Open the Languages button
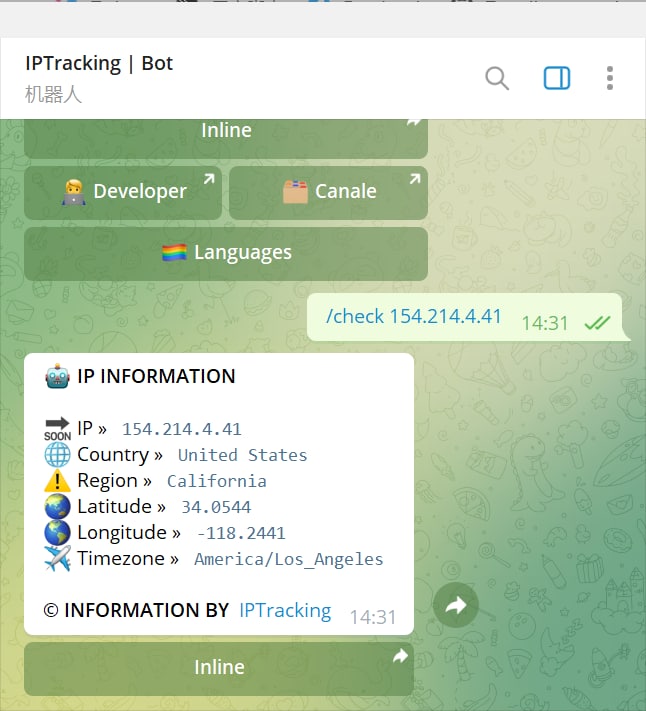Viewport: 646px width, 711px height. click(x=226, y=253)
